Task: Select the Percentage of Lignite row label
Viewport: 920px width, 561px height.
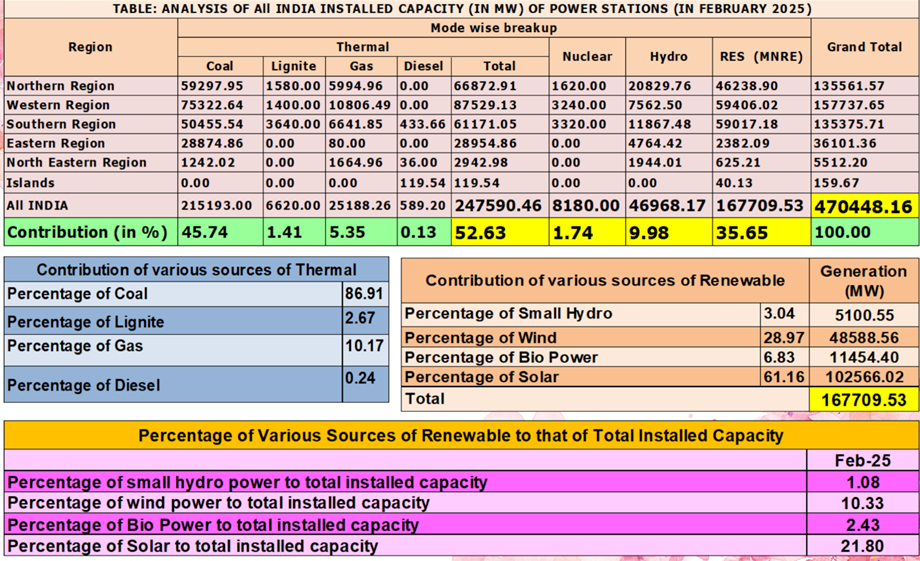Action: point(85,322)
